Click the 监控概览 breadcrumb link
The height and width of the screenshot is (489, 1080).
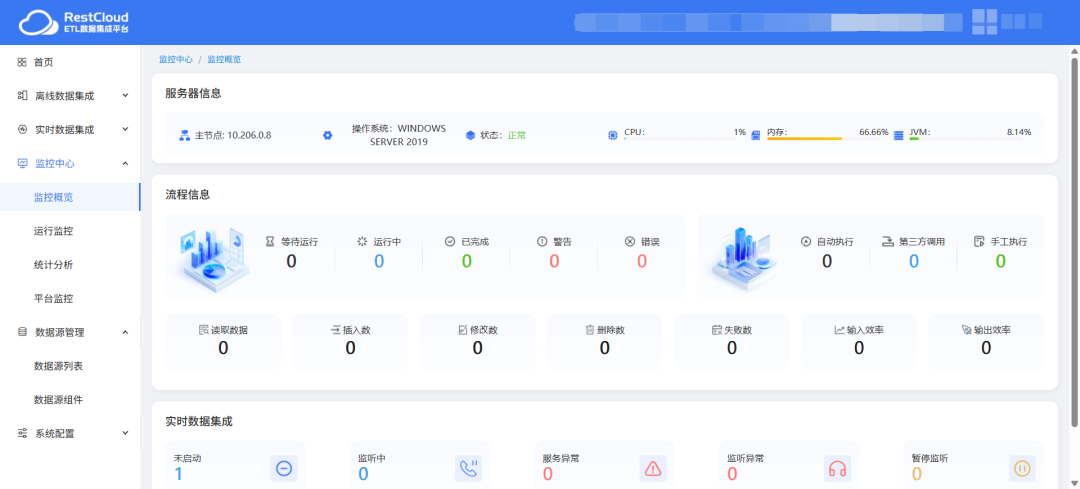(x=225, y=60)
